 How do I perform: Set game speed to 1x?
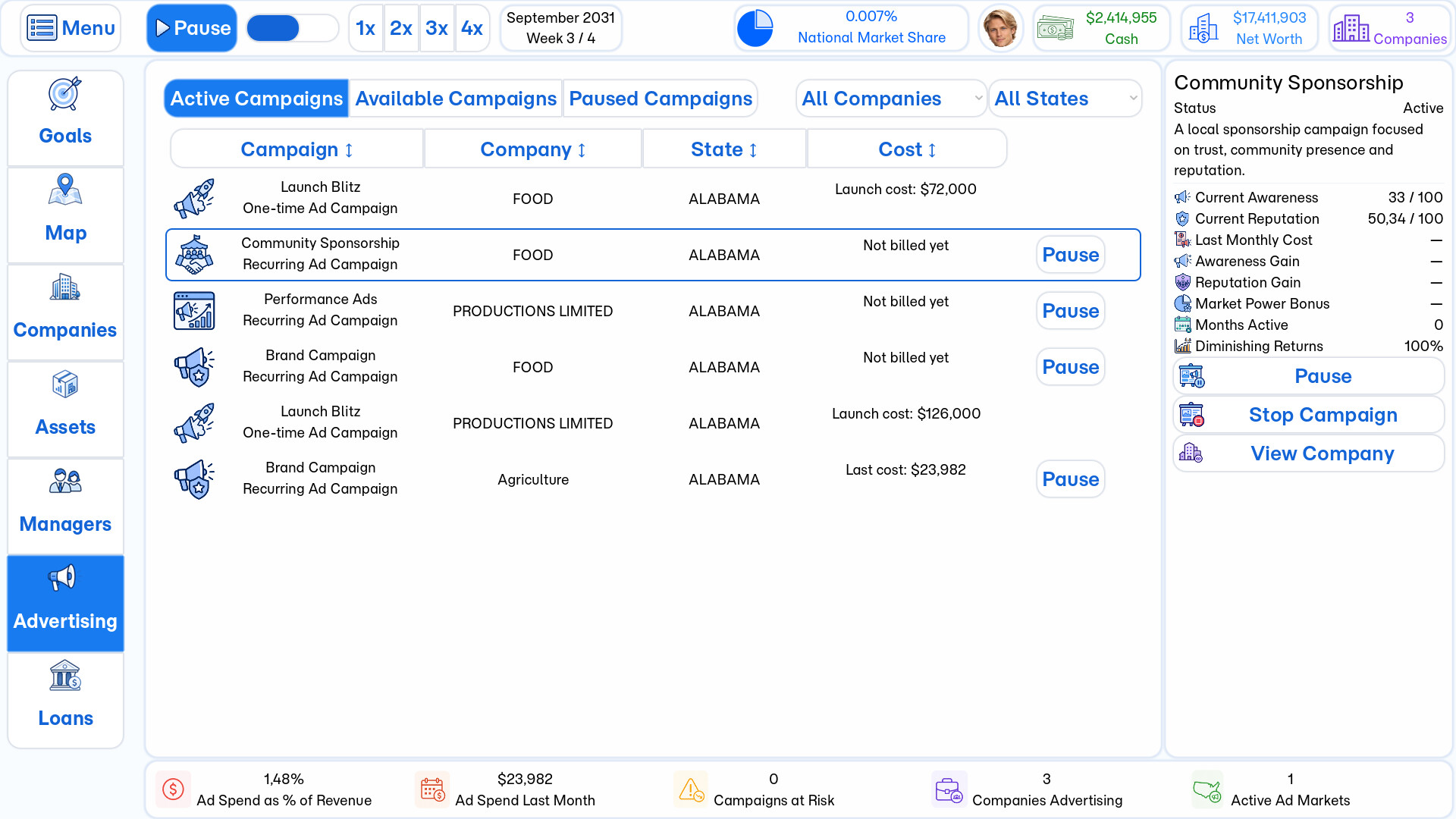pyautogui.click(x=366, y=28)
